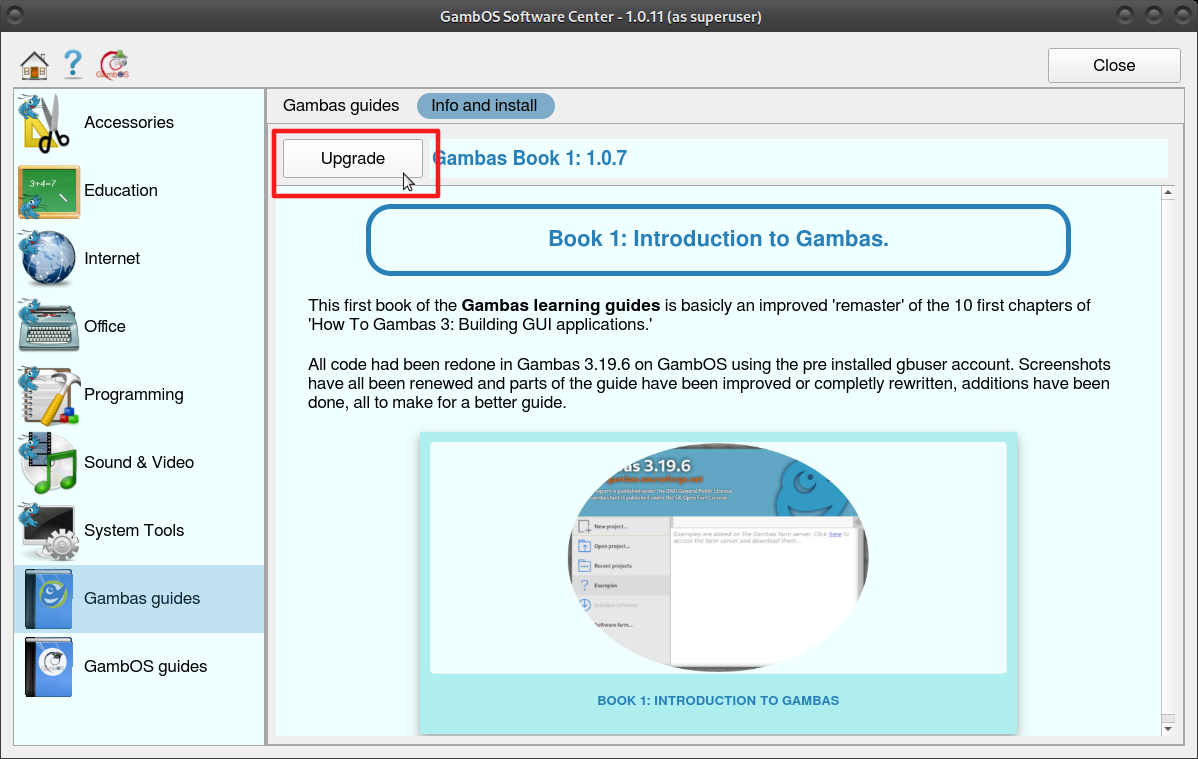Click scrollbar down arrow in description pane
Viewport: 1198px width, 759px height.
pos(1167,728)
